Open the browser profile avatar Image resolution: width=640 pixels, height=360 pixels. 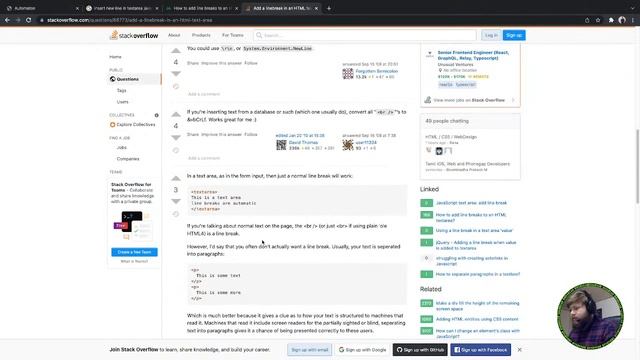click(x=622, y=20)
